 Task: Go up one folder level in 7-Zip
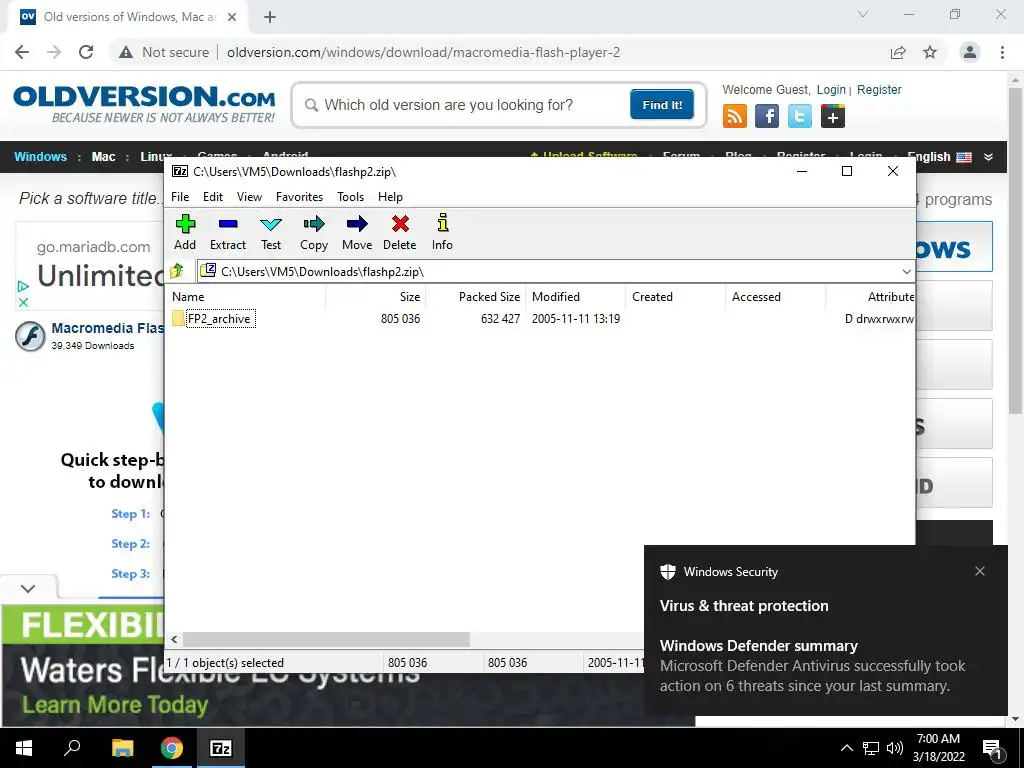[x=177, y=271]
